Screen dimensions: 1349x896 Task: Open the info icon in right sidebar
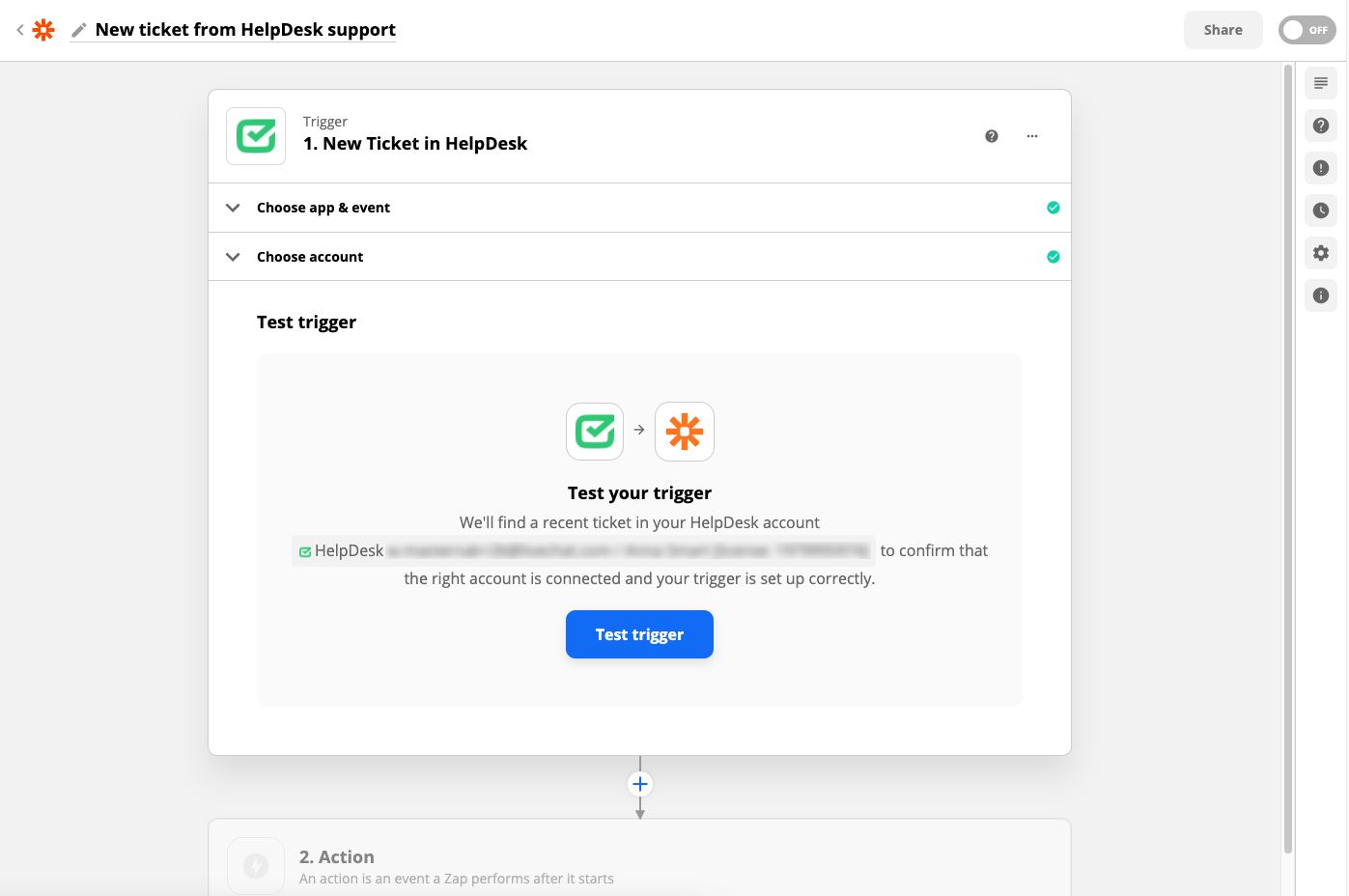(x=1320, y=295)
